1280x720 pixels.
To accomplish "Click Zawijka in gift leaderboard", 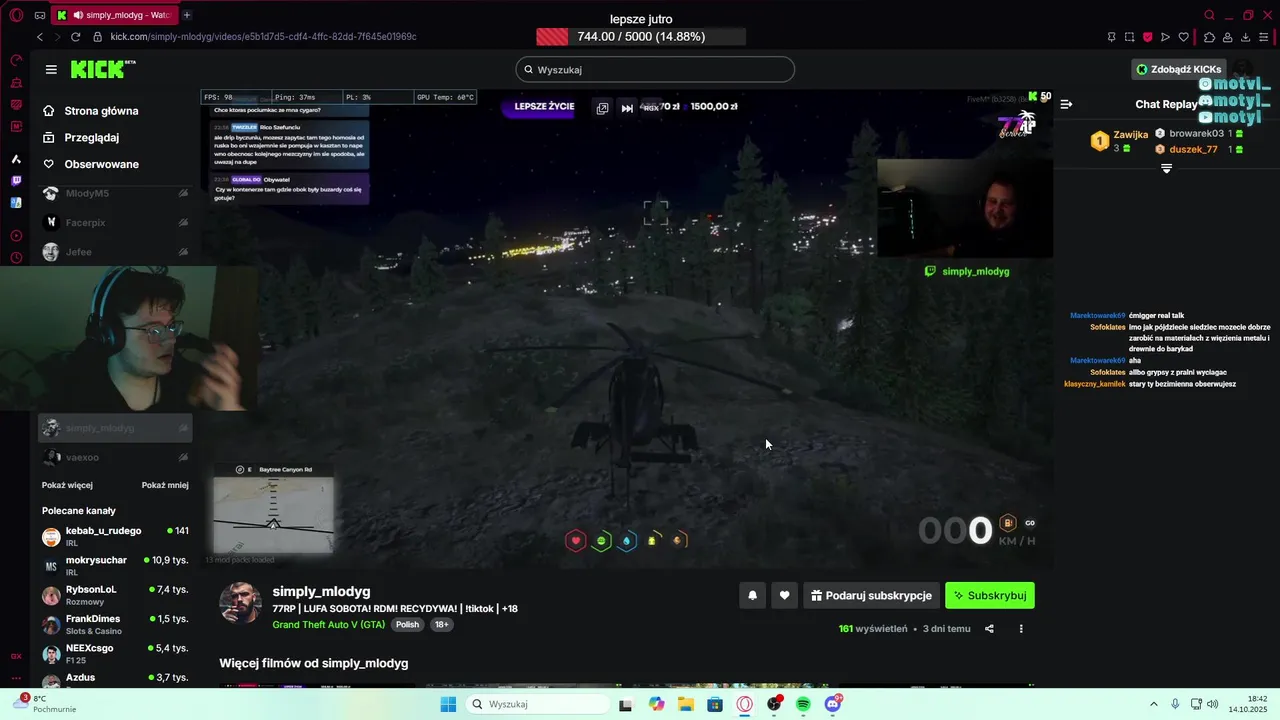I will tap(1130, 134).
